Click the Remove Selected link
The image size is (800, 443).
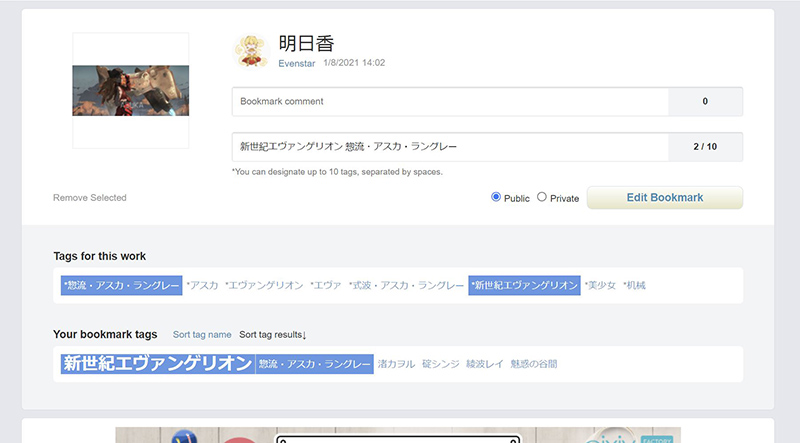[x=90, y=198]
